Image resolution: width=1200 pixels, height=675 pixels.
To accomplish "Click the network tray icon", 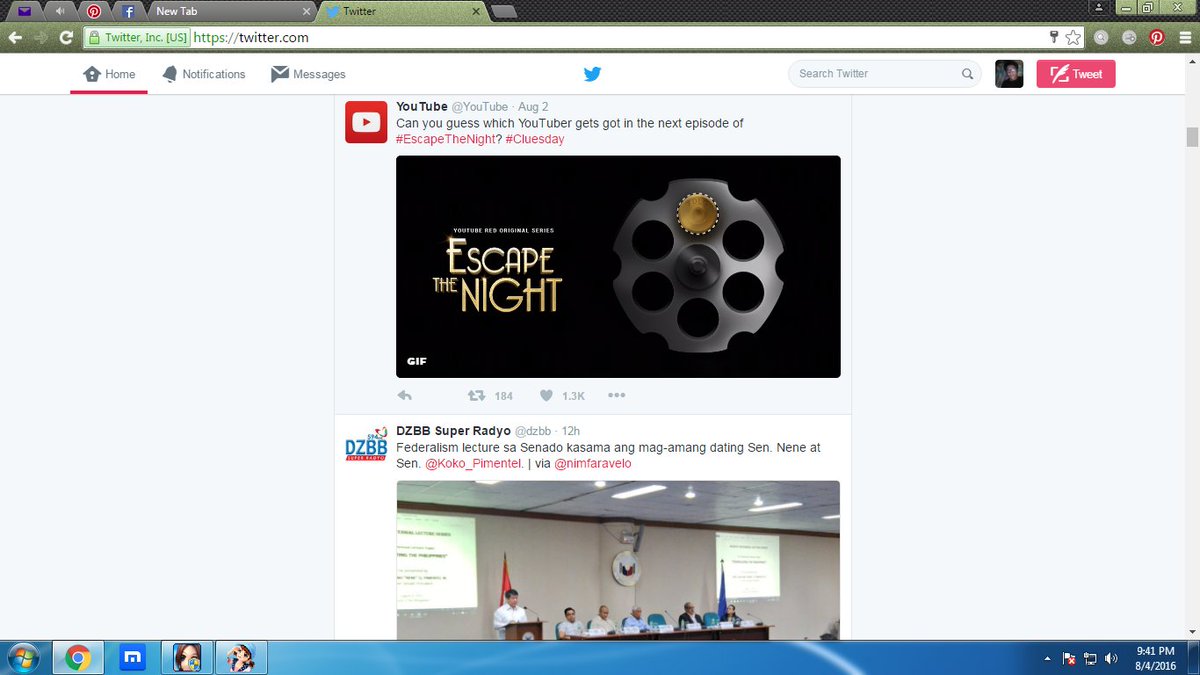I will 1090,658.
